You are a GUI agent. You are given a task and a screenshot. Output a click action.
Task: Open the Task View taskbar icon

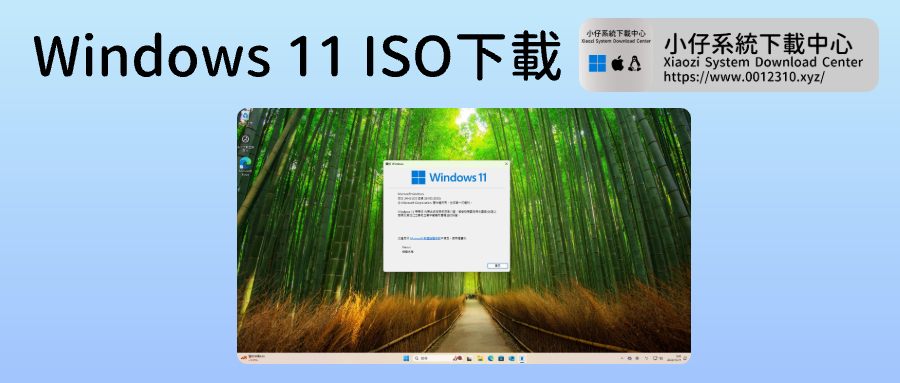click(469, 358)
